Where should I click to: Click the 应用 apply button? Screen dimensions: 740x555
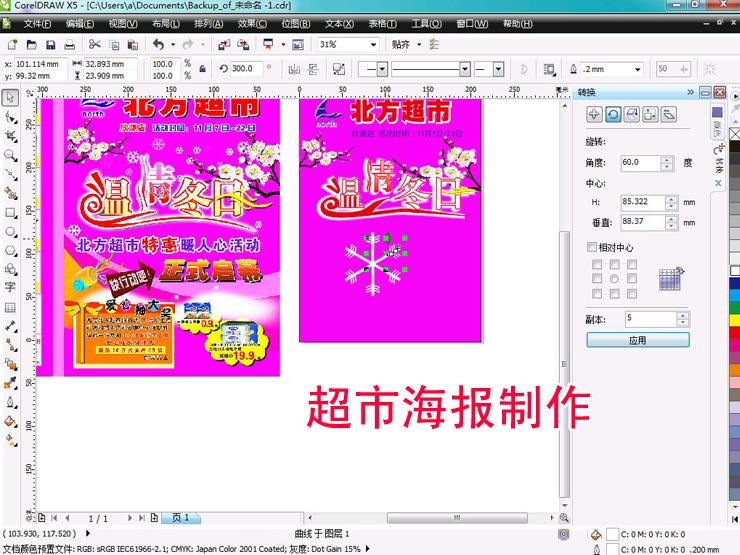coord(637,340)
